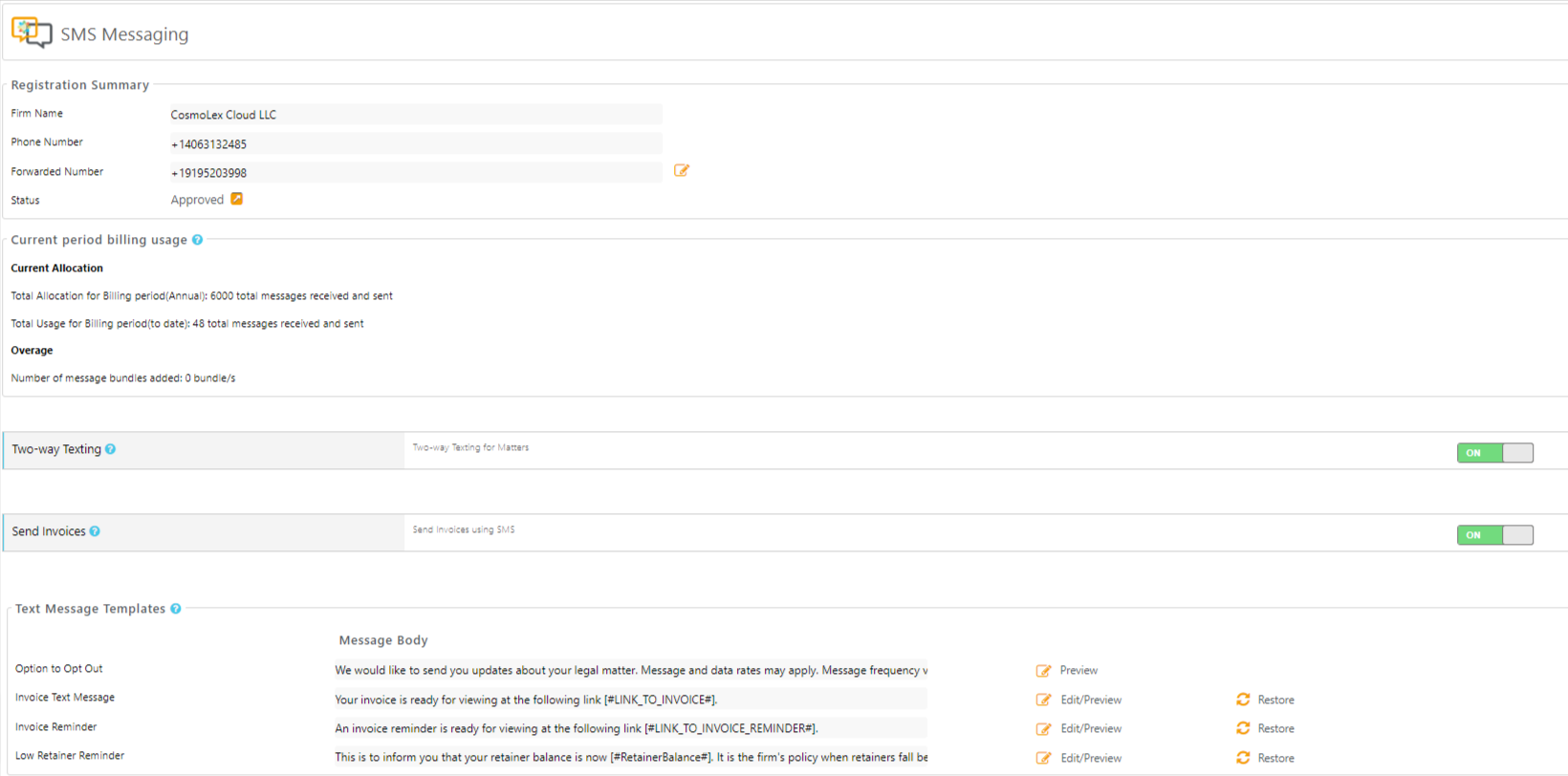Image resolution: width=1568 pixels, height=776 pixels.
Task: Click restore icon for Invoice Reminder template
Action: click(1243, 728)
